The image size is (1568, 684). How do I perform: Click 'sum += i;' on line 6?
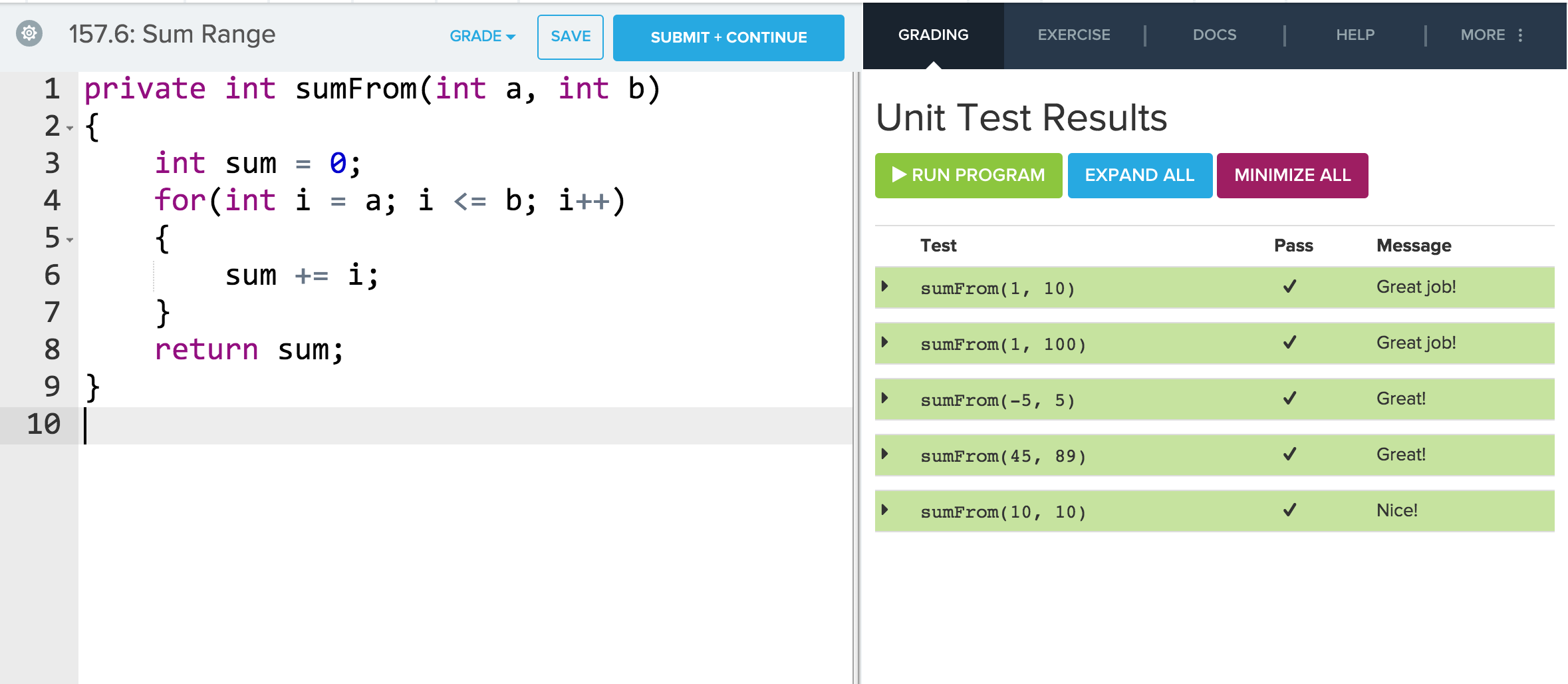(x=302, y=275)
